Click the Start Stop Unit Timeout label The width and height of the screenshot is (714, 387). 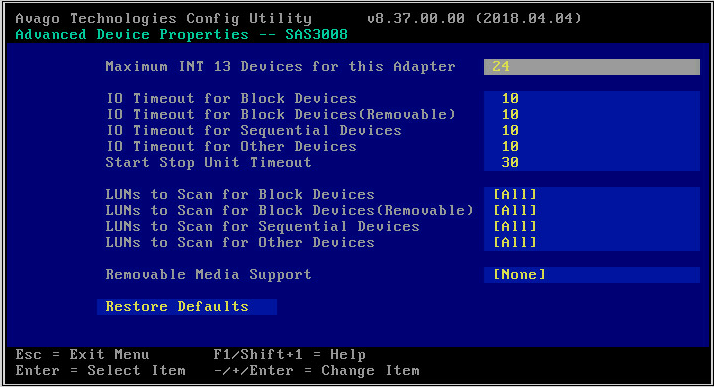click(209, 163)
